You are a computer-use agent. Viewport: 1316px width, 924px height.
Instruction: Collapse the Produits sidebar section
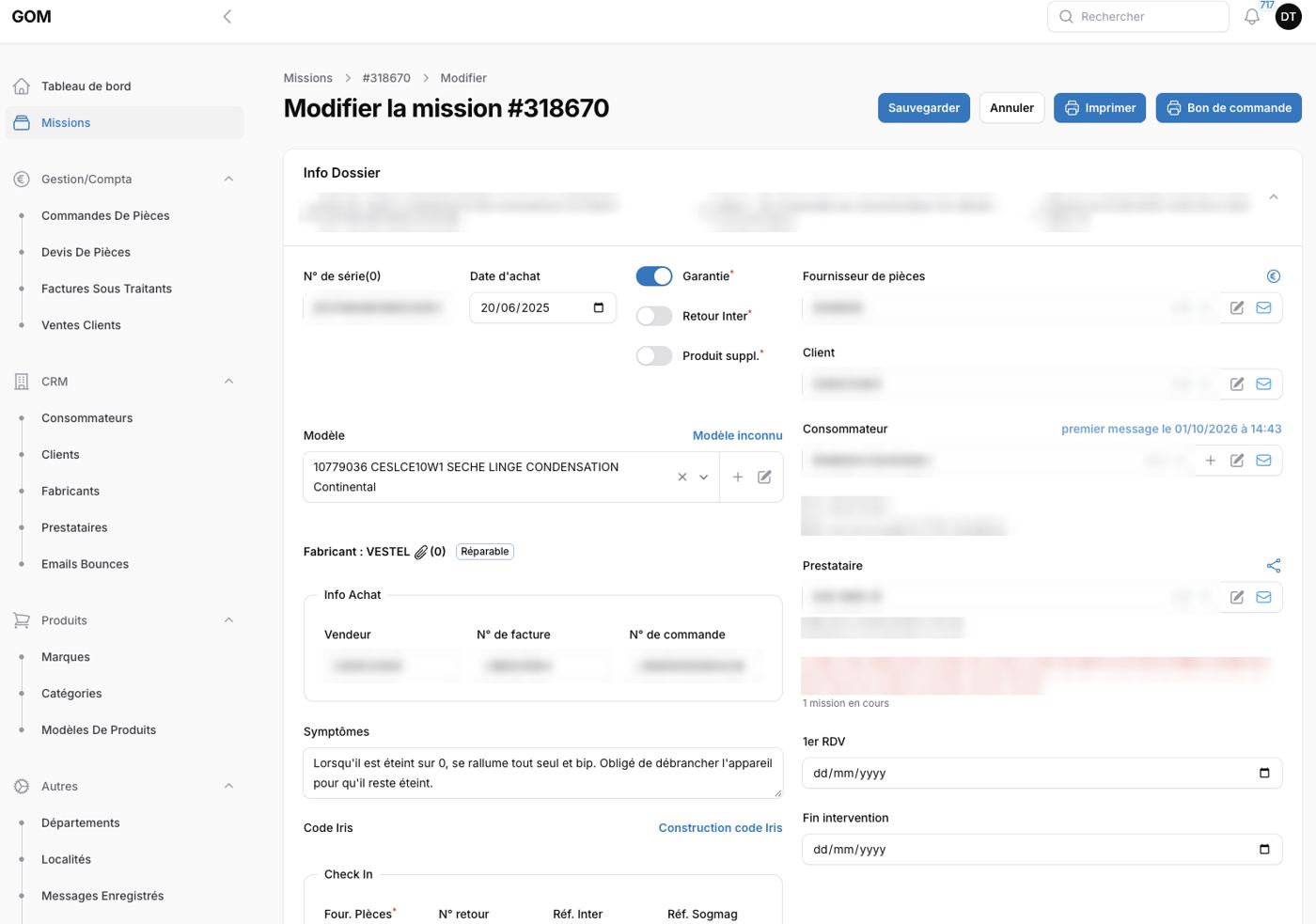pyautogui.click(x=228, y=620)
